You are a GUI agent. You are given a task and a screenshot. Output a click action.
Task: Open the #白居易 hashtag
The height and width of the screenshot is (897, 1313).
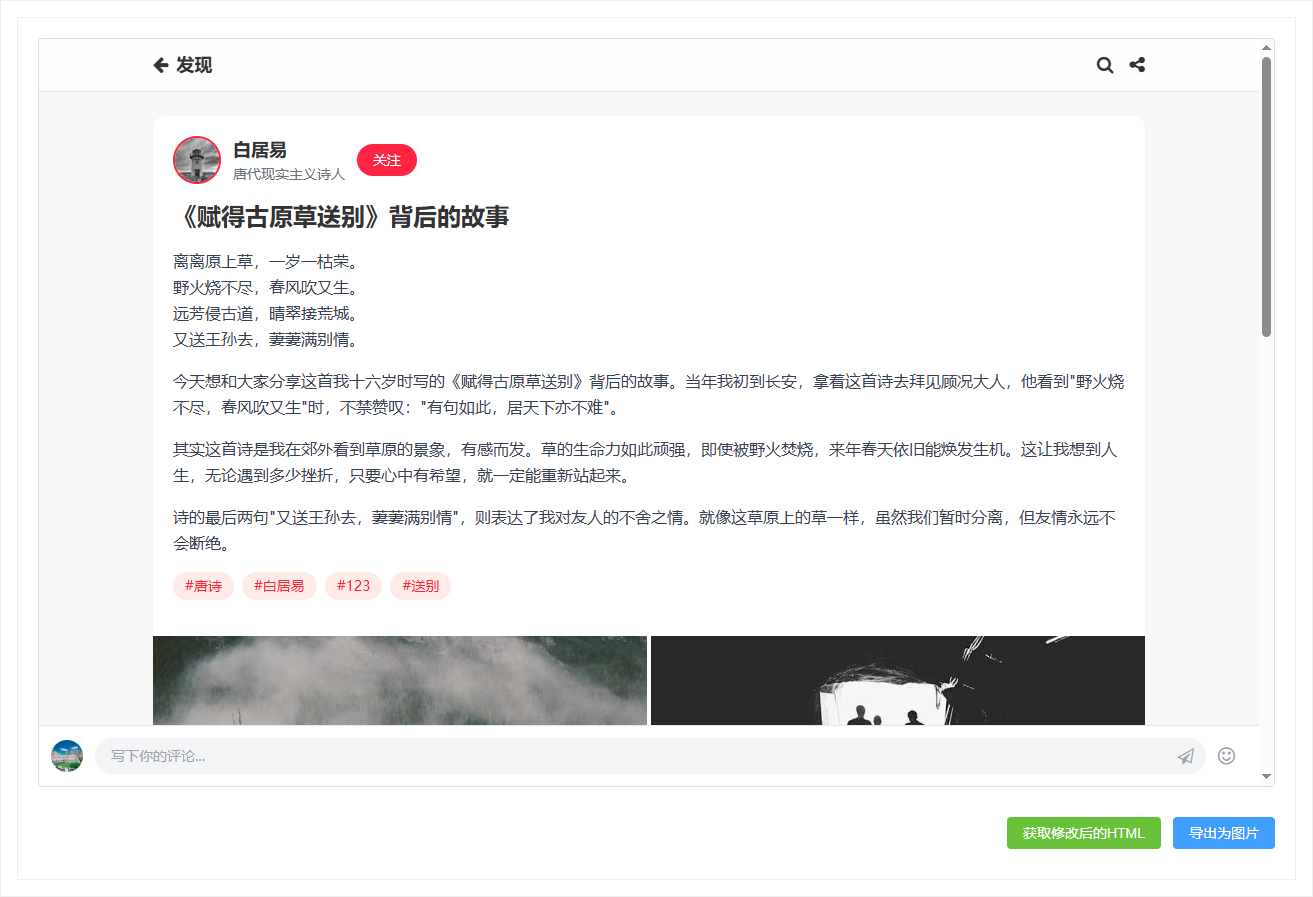point(279,586)
